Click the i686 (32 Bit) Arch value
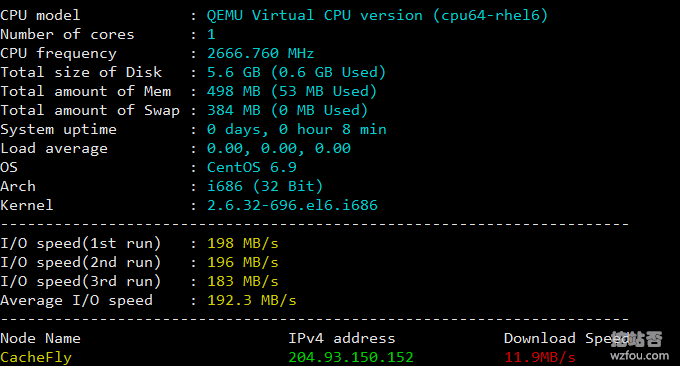 pyautogui.click(x=265, y=186)
